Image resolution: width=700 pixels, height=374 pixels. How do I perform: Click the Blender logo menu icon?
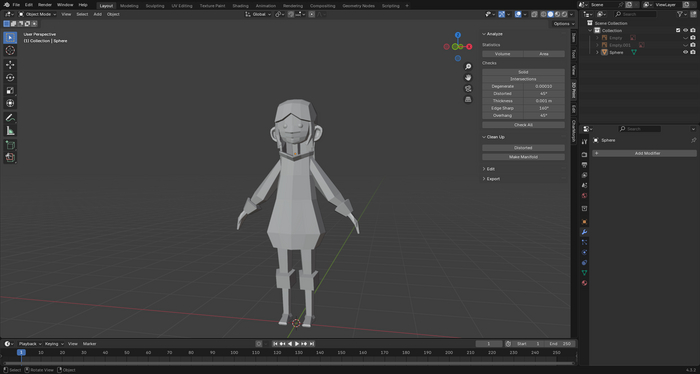6,5
